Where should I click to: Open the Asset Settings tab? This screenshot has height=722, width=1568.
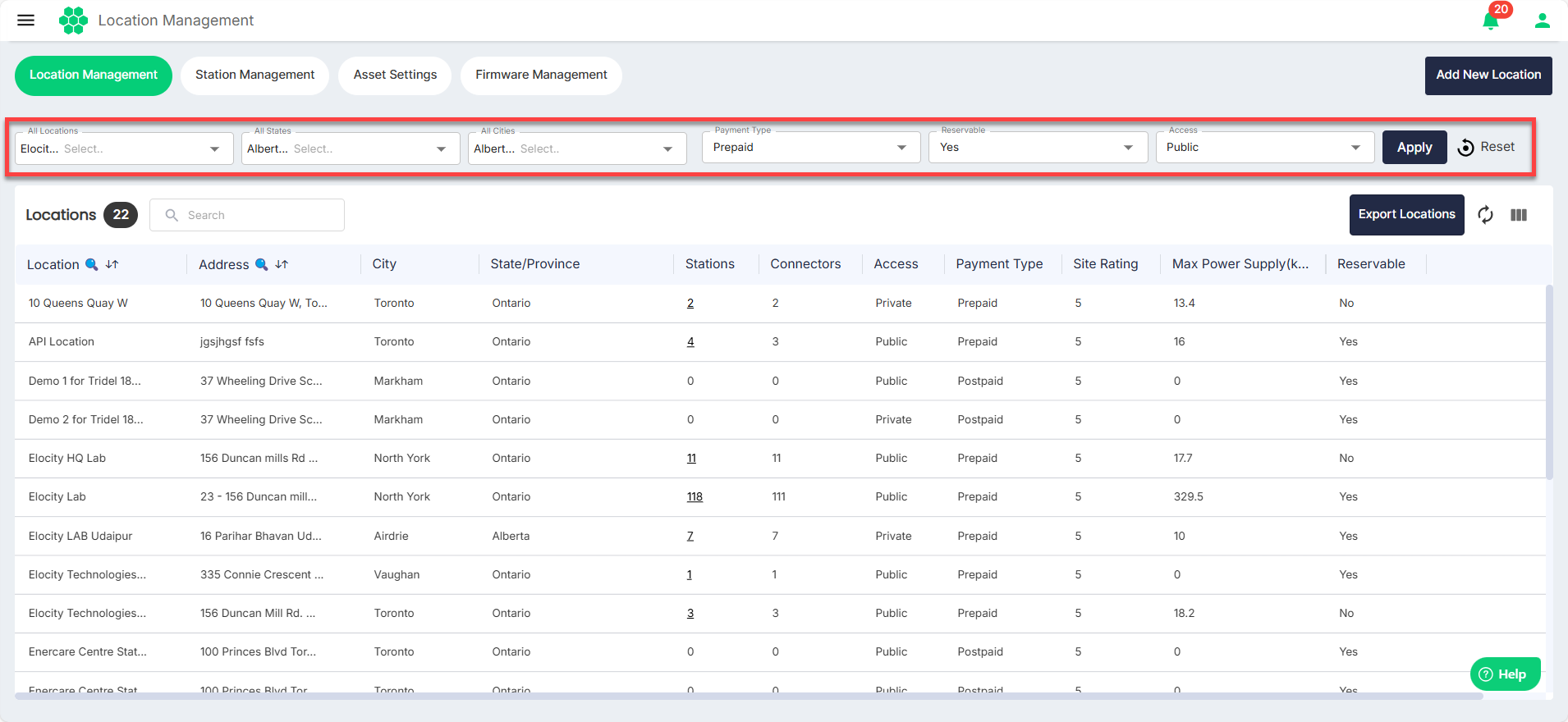(x=395, y=75)
